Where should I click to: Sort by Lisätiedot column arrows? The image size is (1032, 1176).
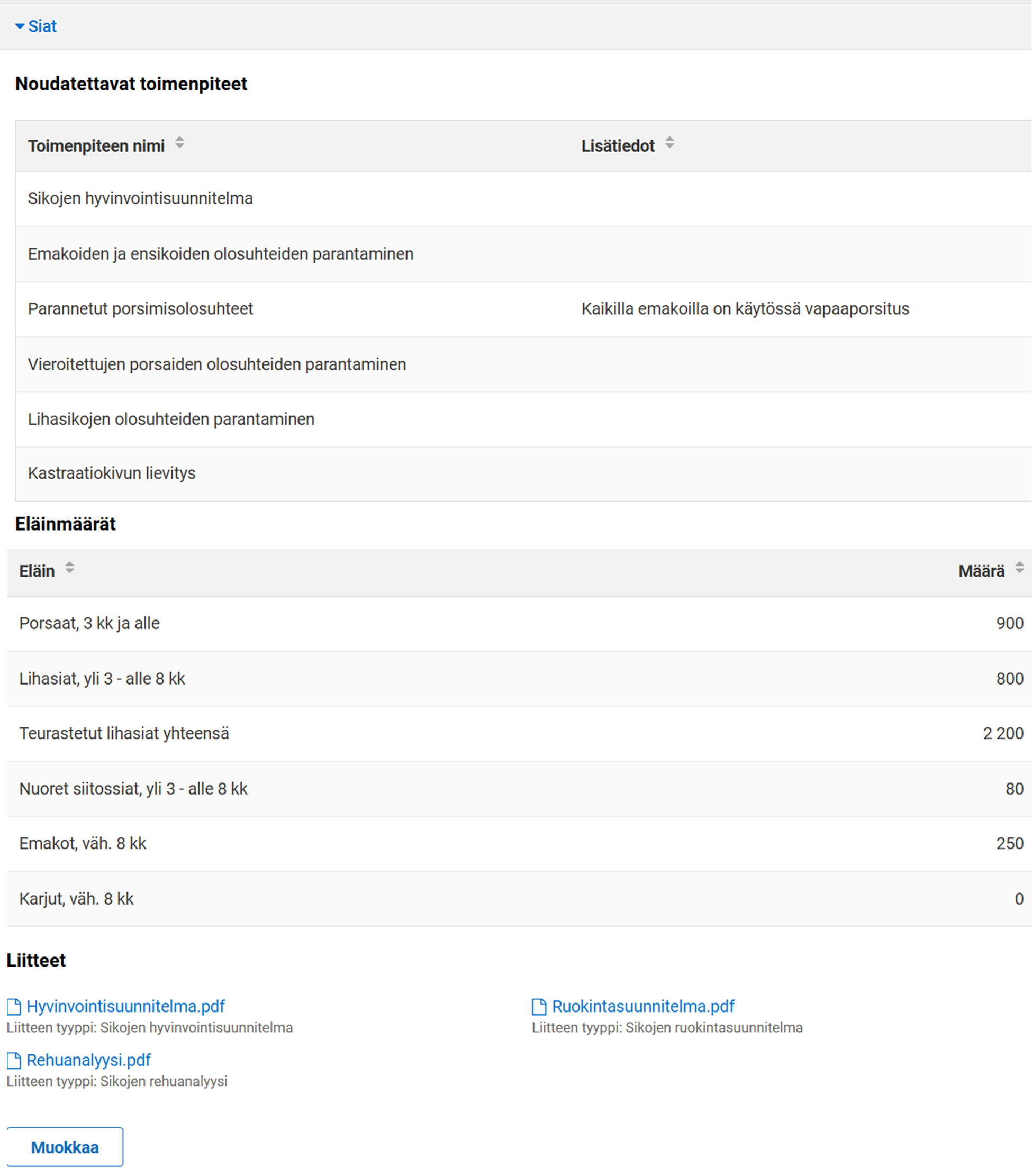click(x=669, y=143)
